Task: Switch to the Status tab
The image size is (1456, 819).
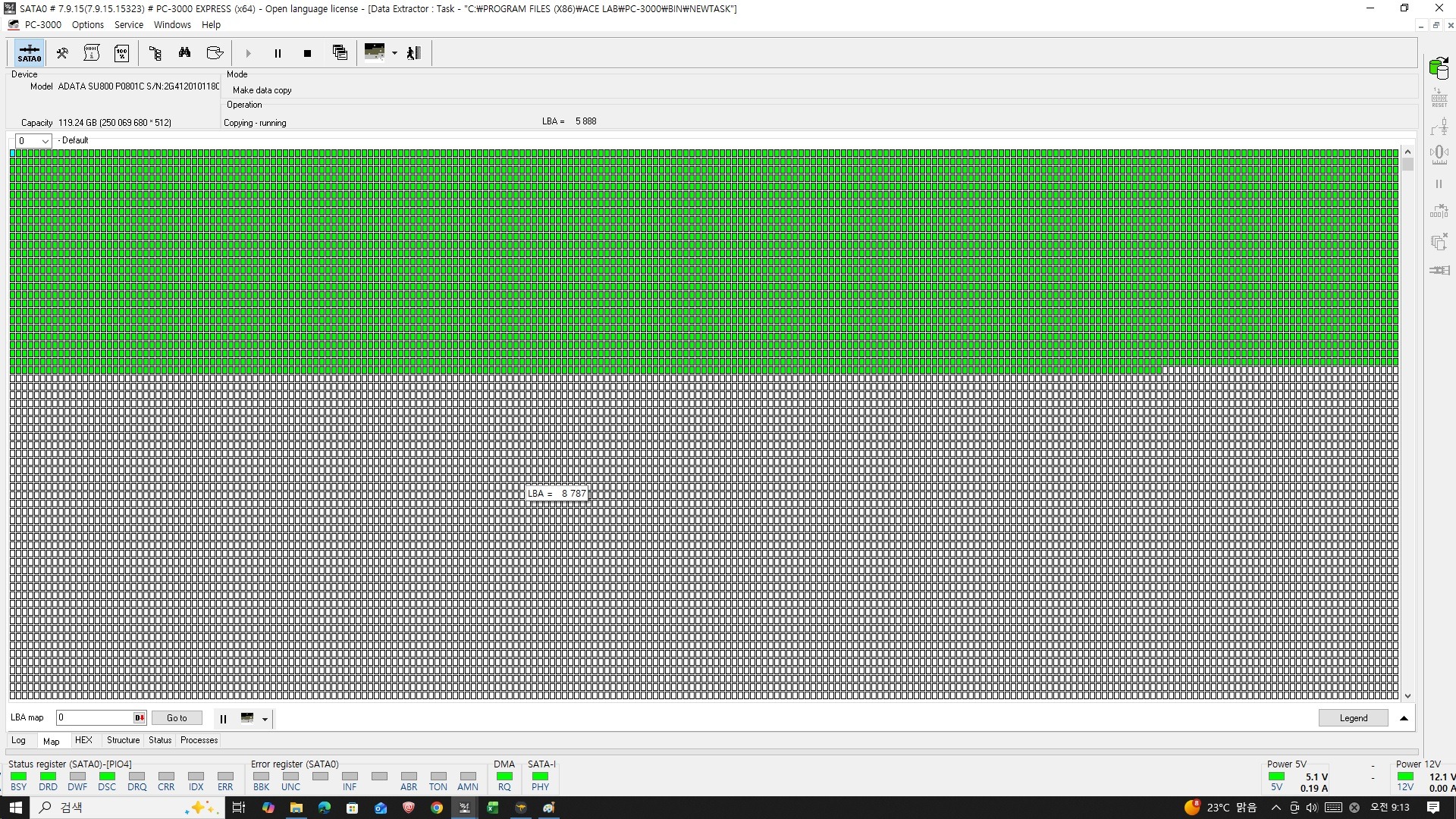Action: click(x=160, y=740)
